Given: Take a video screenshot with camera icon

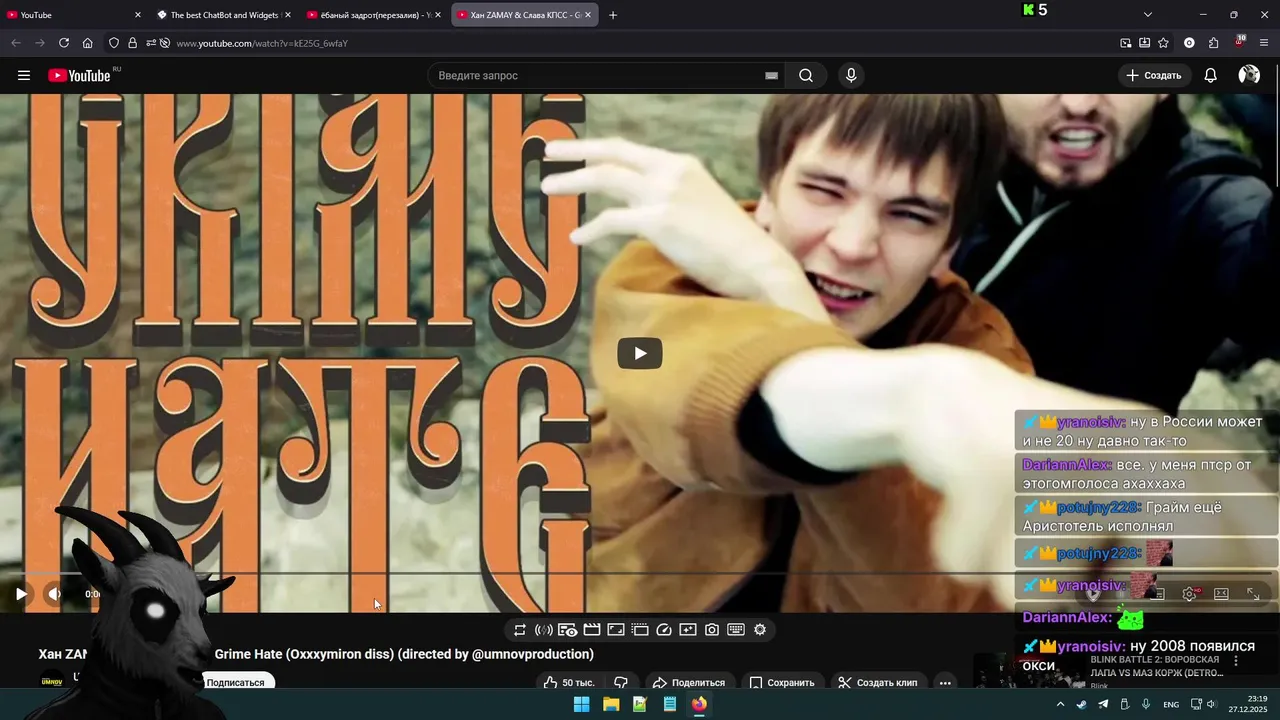Looking at the screenshot, I should click(712, 630).
